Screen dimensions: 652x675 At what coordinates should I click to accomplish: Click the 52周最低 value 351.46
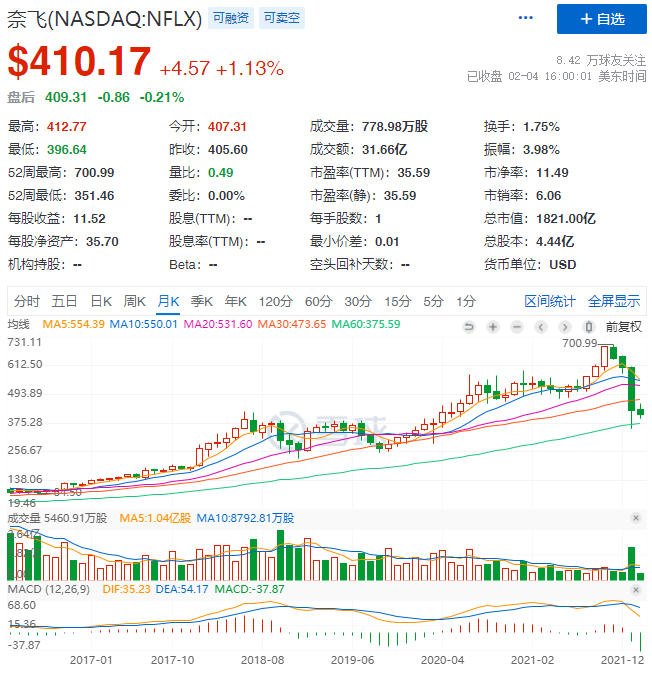tap(94, 195)
